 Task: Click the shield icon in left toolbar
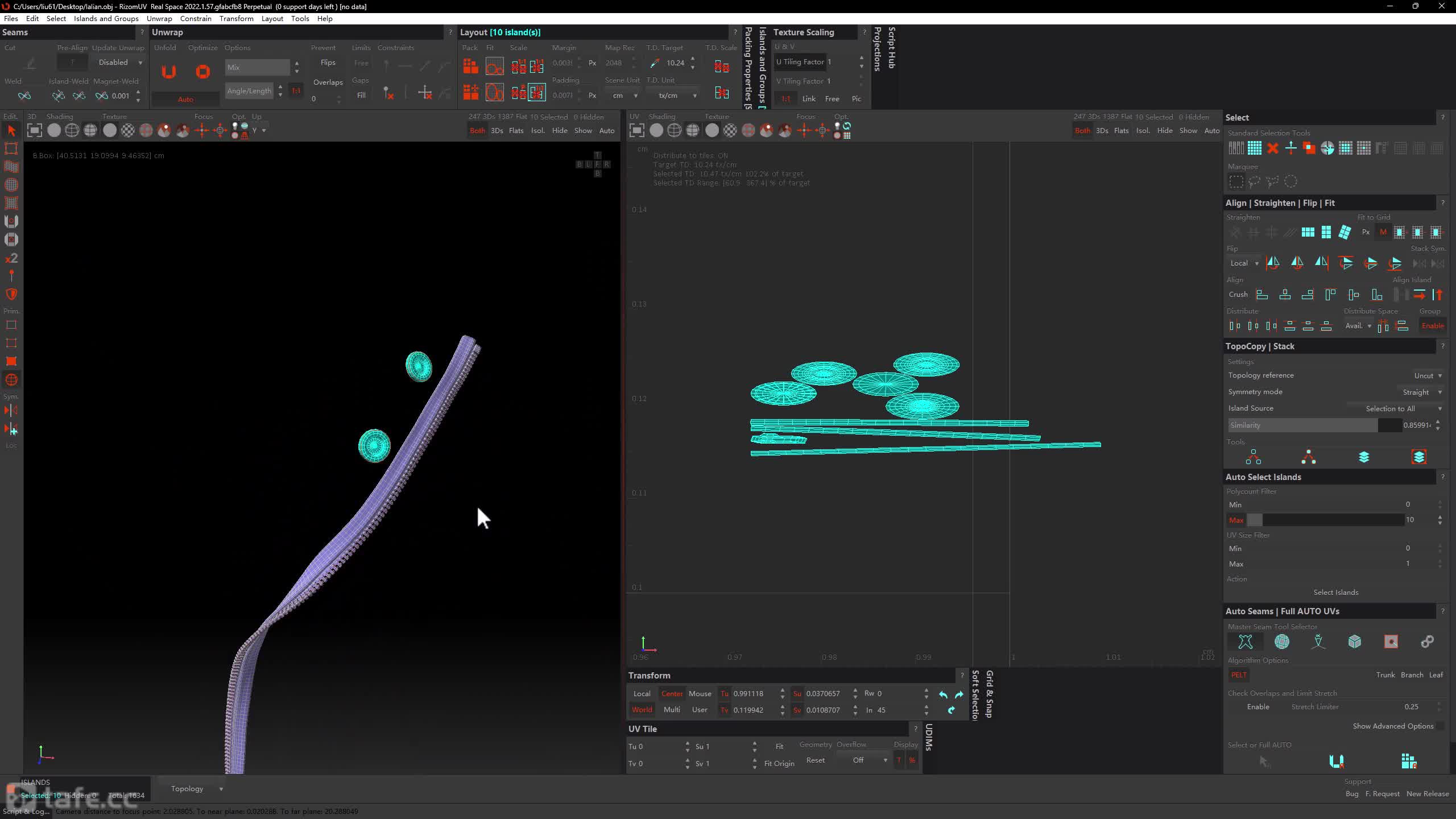click(11, 294)
